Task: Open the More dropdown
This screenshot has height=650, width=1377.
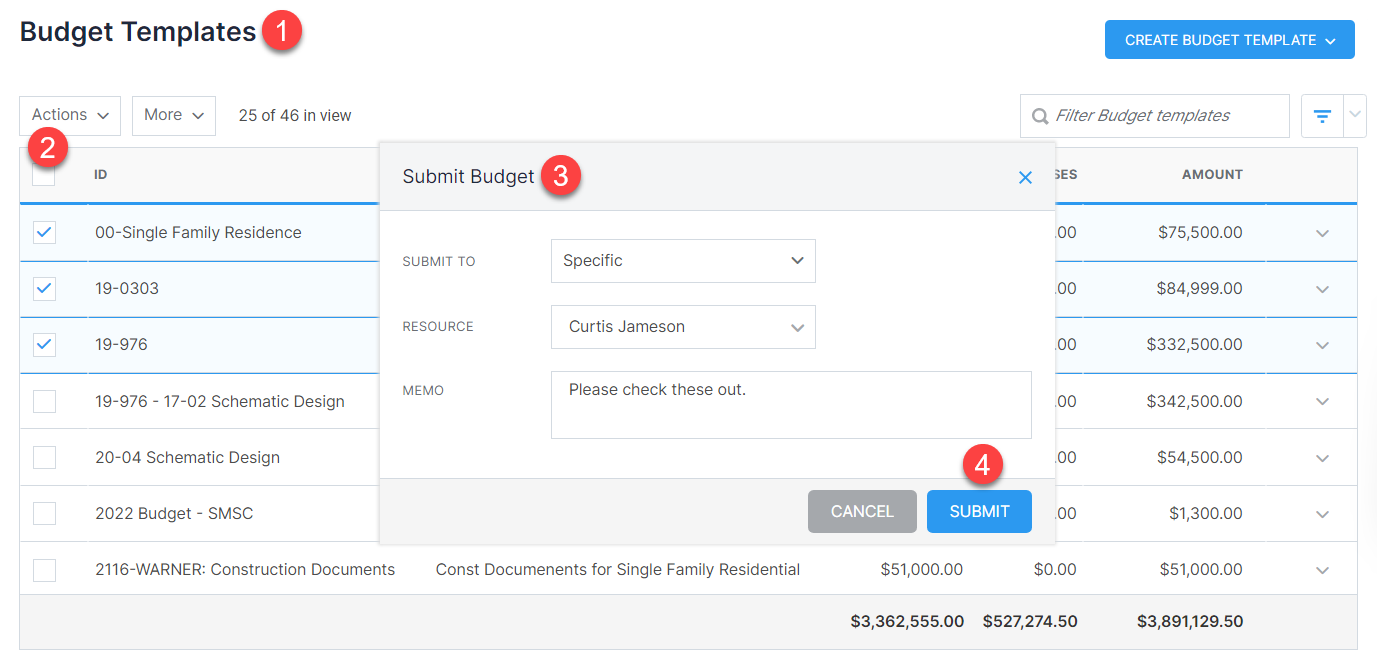Action: coord(173,115)
